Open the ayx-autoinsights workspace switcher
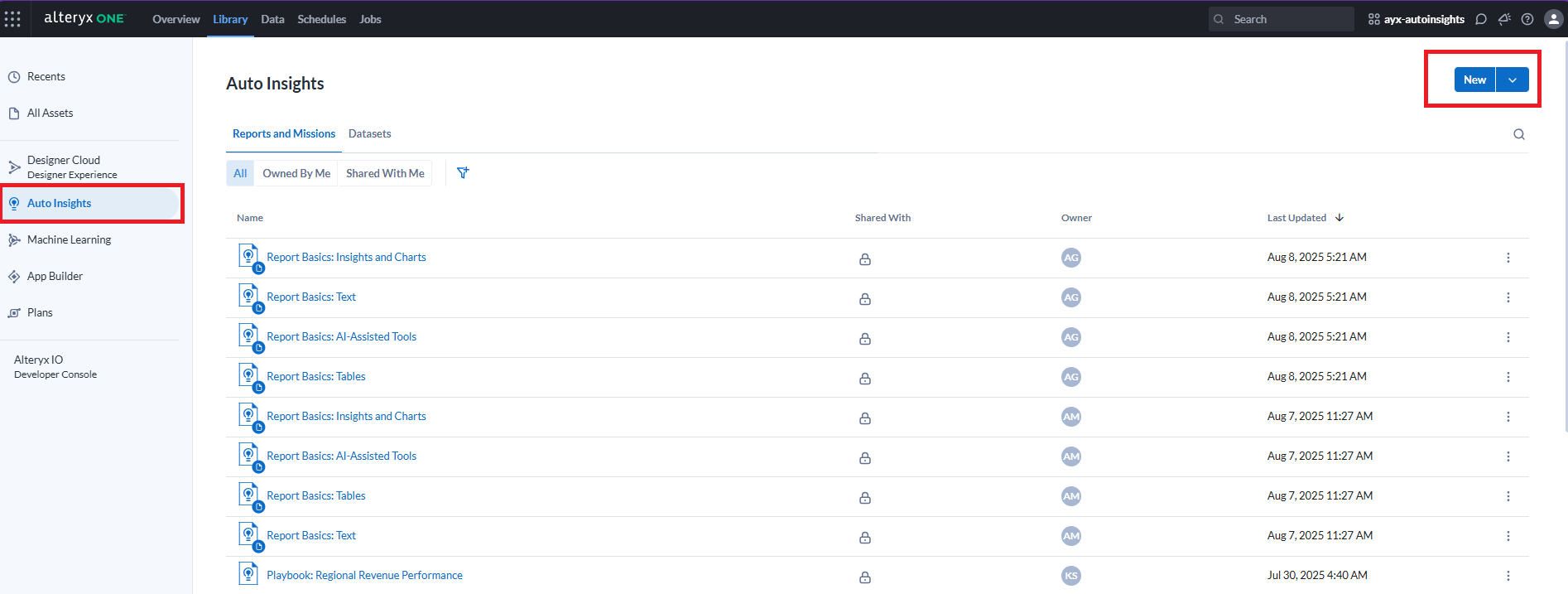Screen dimensions: 1568x594 pos(1416,19)
